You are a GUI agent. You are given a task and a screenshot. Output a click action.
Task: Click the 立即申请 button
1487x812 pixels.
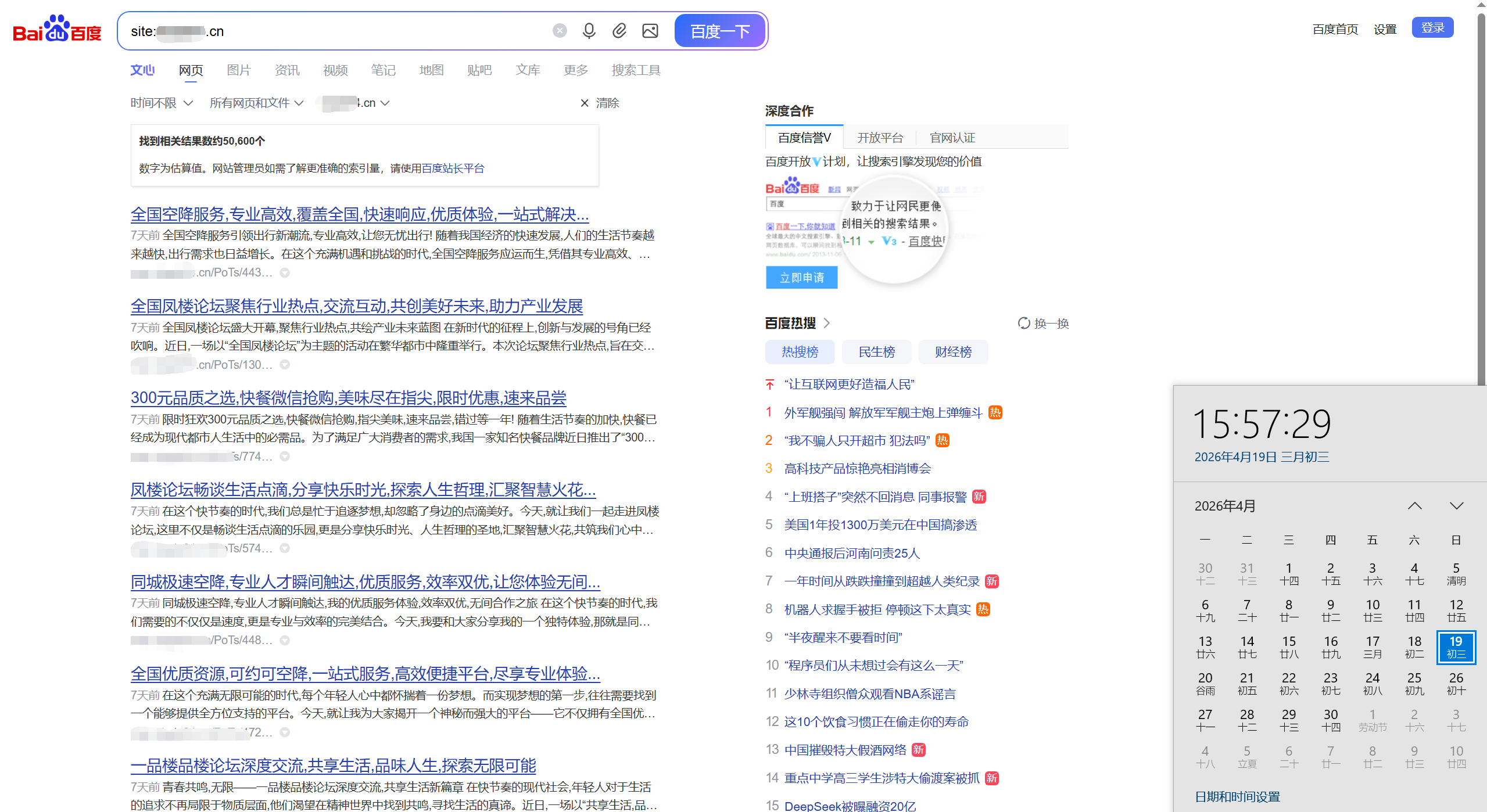(x=802, y=278)
